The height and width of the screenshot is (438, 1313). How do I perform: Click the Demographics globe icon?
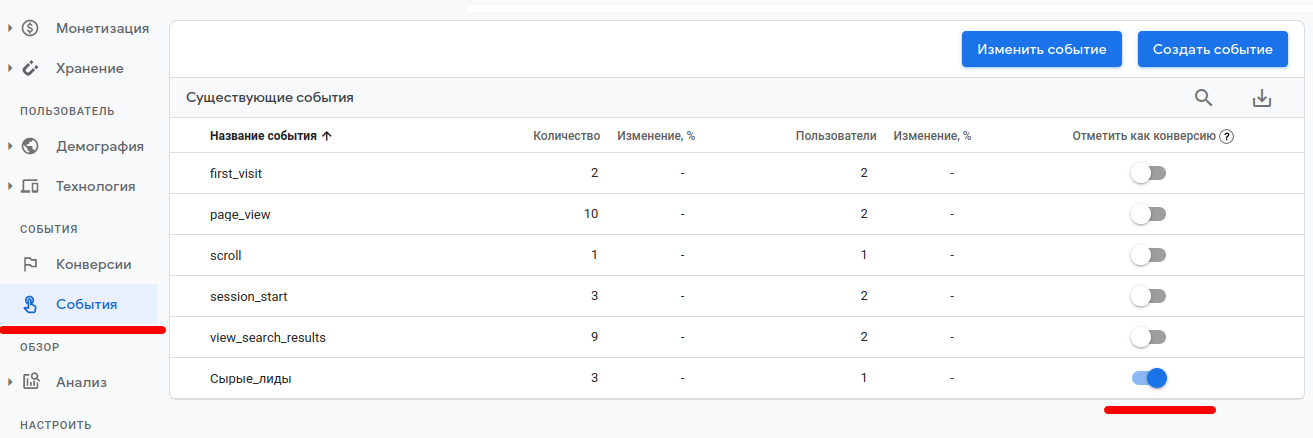point(30,146)
